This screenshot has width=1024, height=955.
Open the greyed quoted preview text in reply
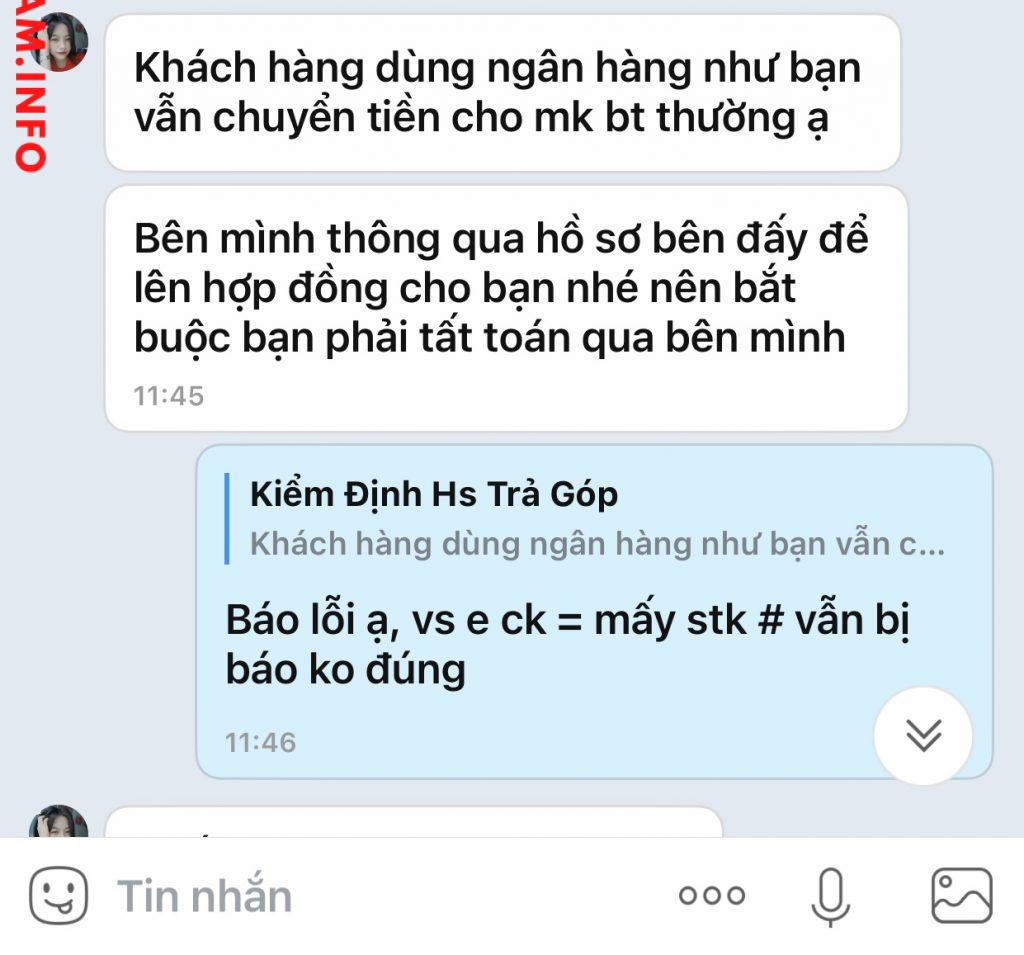point(597,543)
